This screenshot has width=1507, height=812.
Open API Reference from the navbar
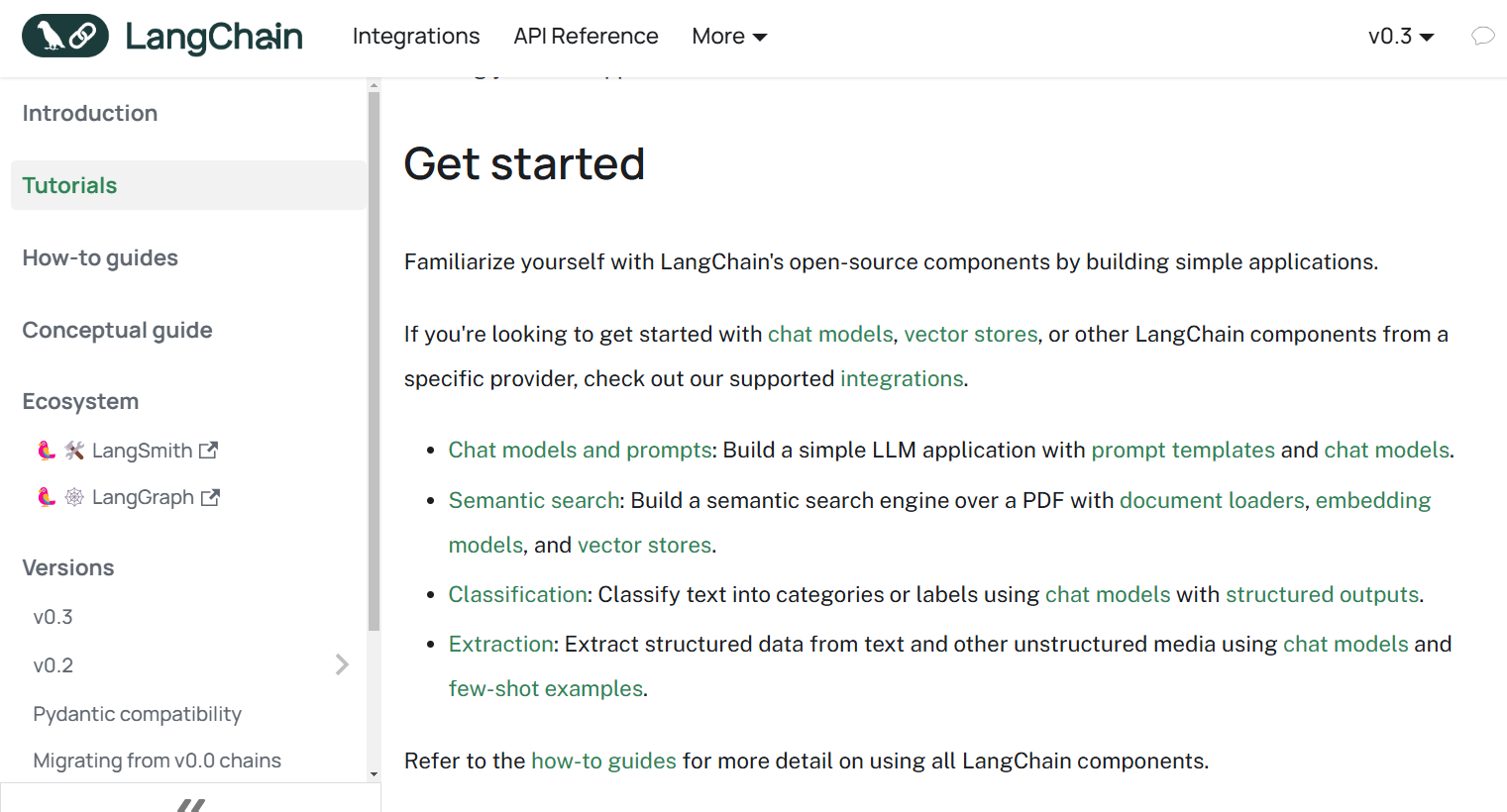pos(586,37)
